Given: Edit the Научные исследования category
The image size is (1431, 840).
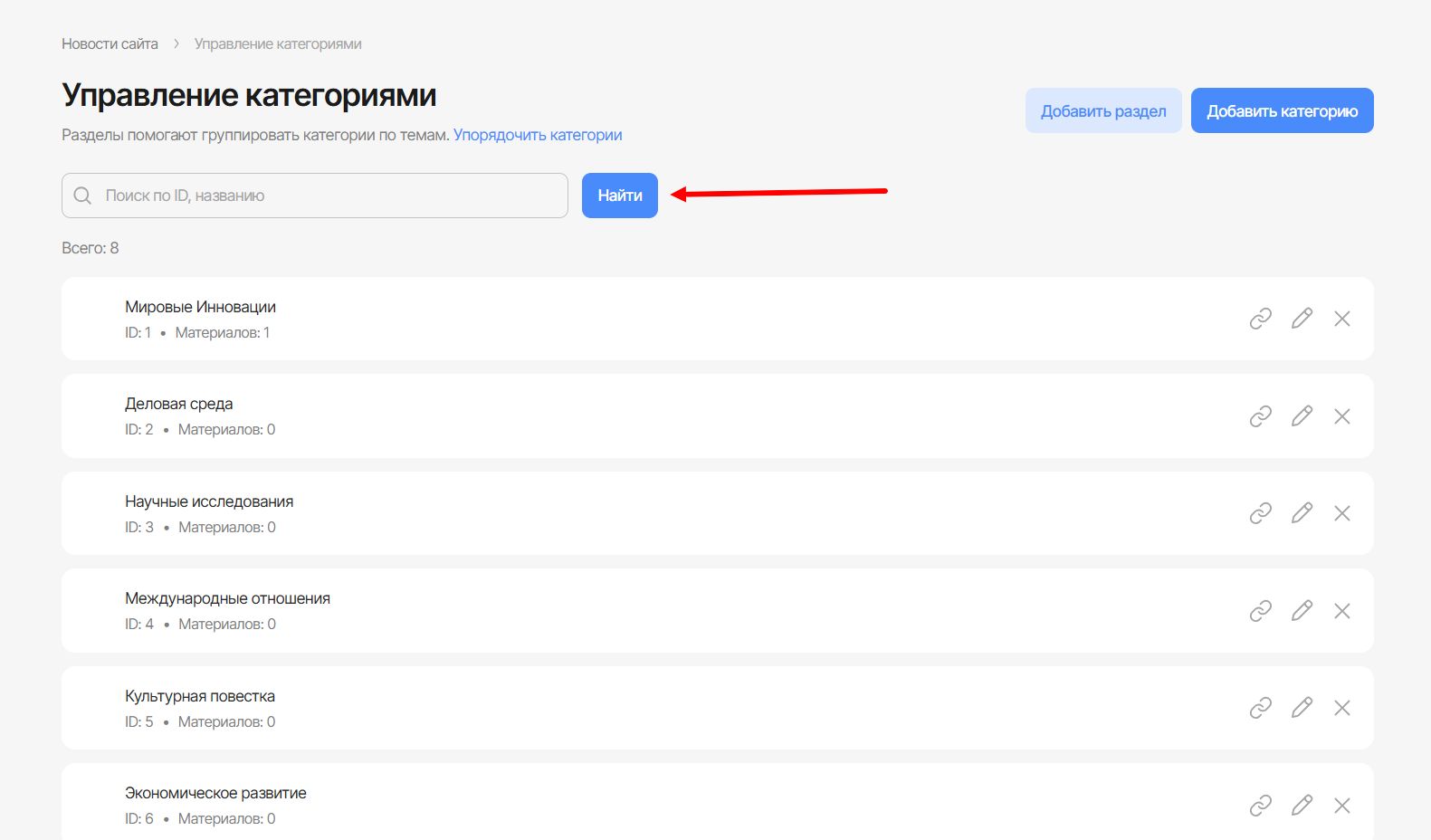Looking at the screenshot, I should pos(1302,513).
